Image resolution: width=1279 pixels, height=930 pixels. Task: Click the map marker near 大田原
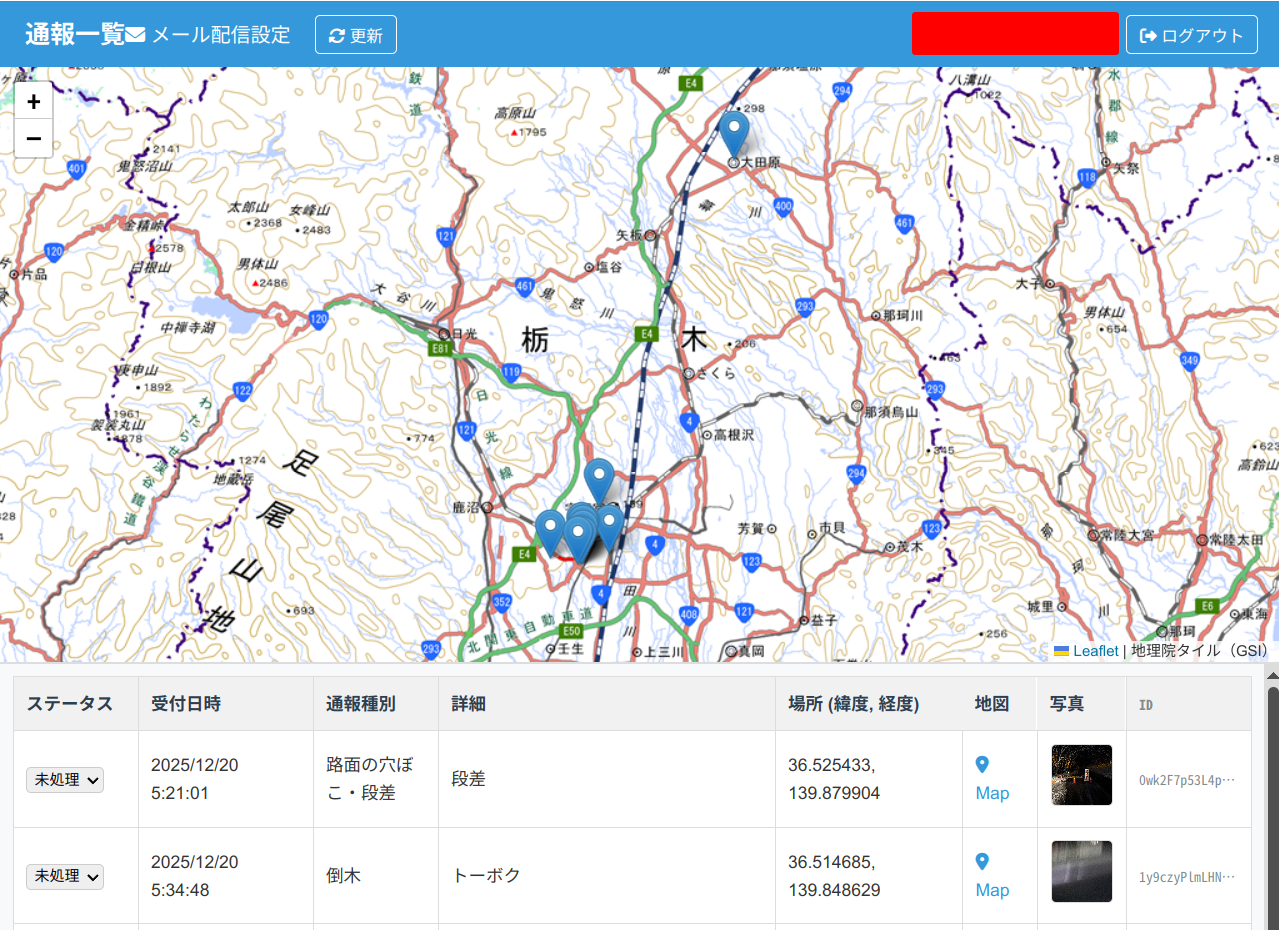point(734,135)
